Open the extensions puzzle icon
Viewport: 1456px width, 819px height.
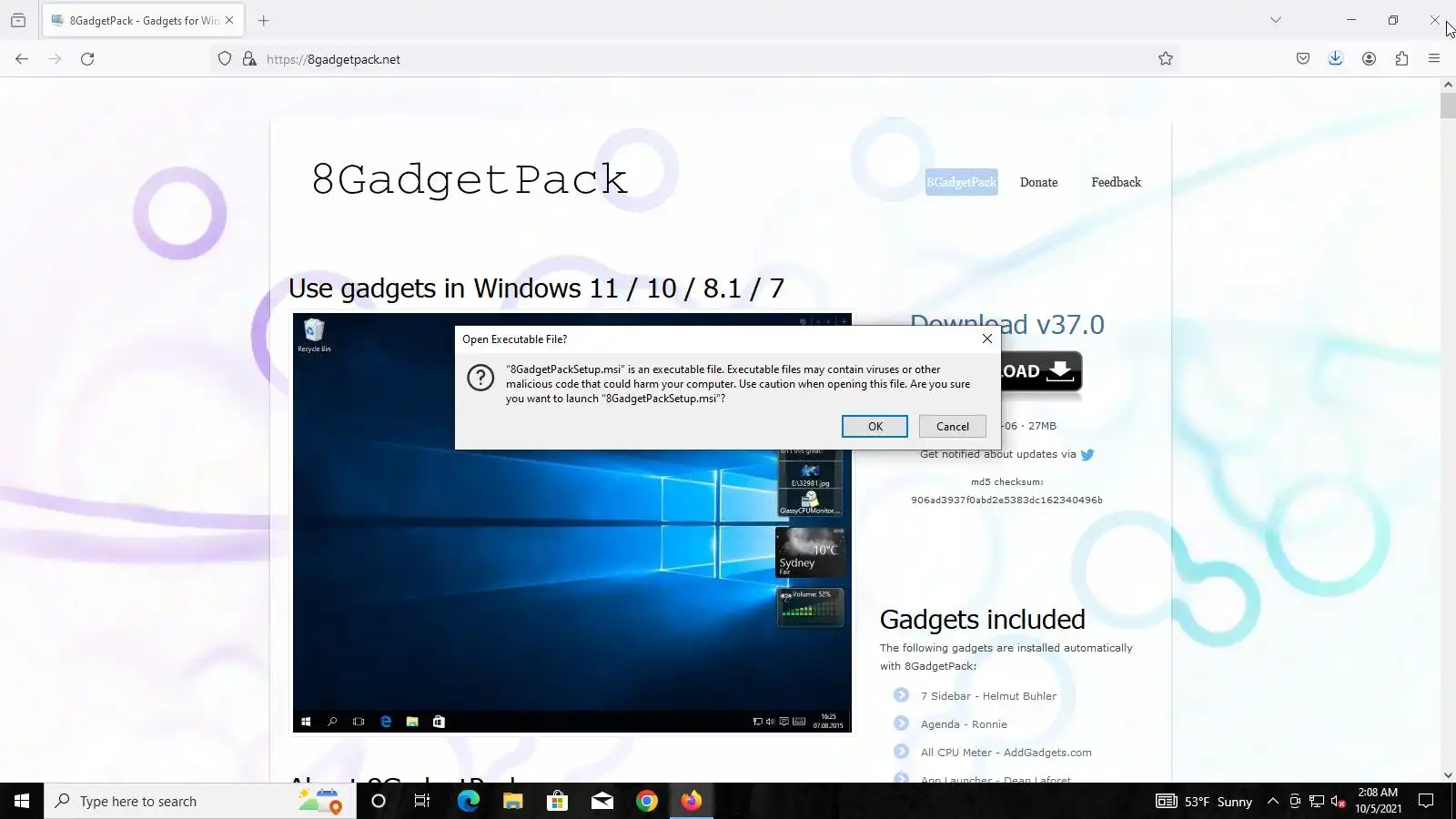1401,59
